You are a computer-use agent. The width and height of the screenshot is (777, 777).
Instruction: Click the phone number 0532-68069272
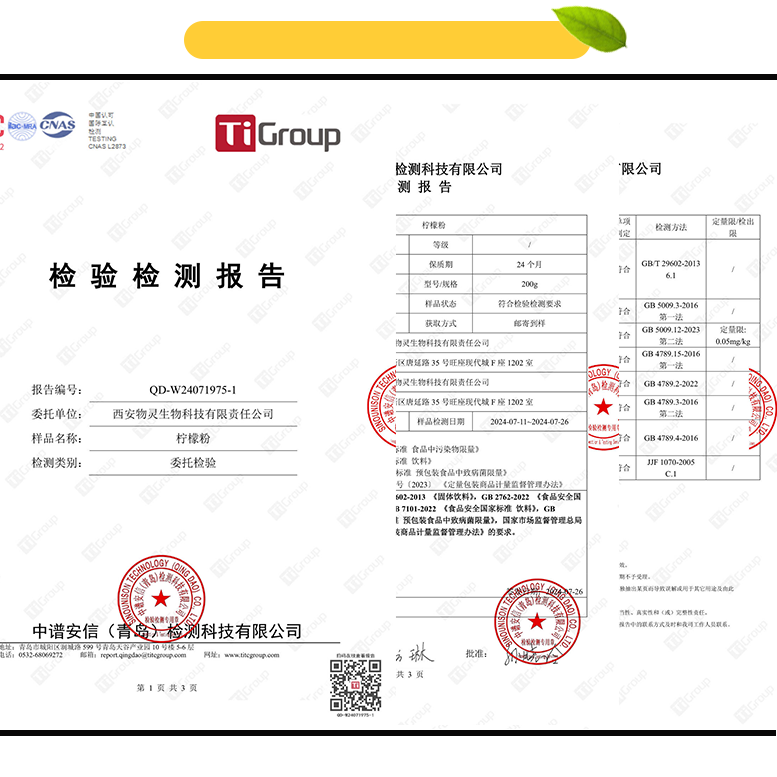41,655
